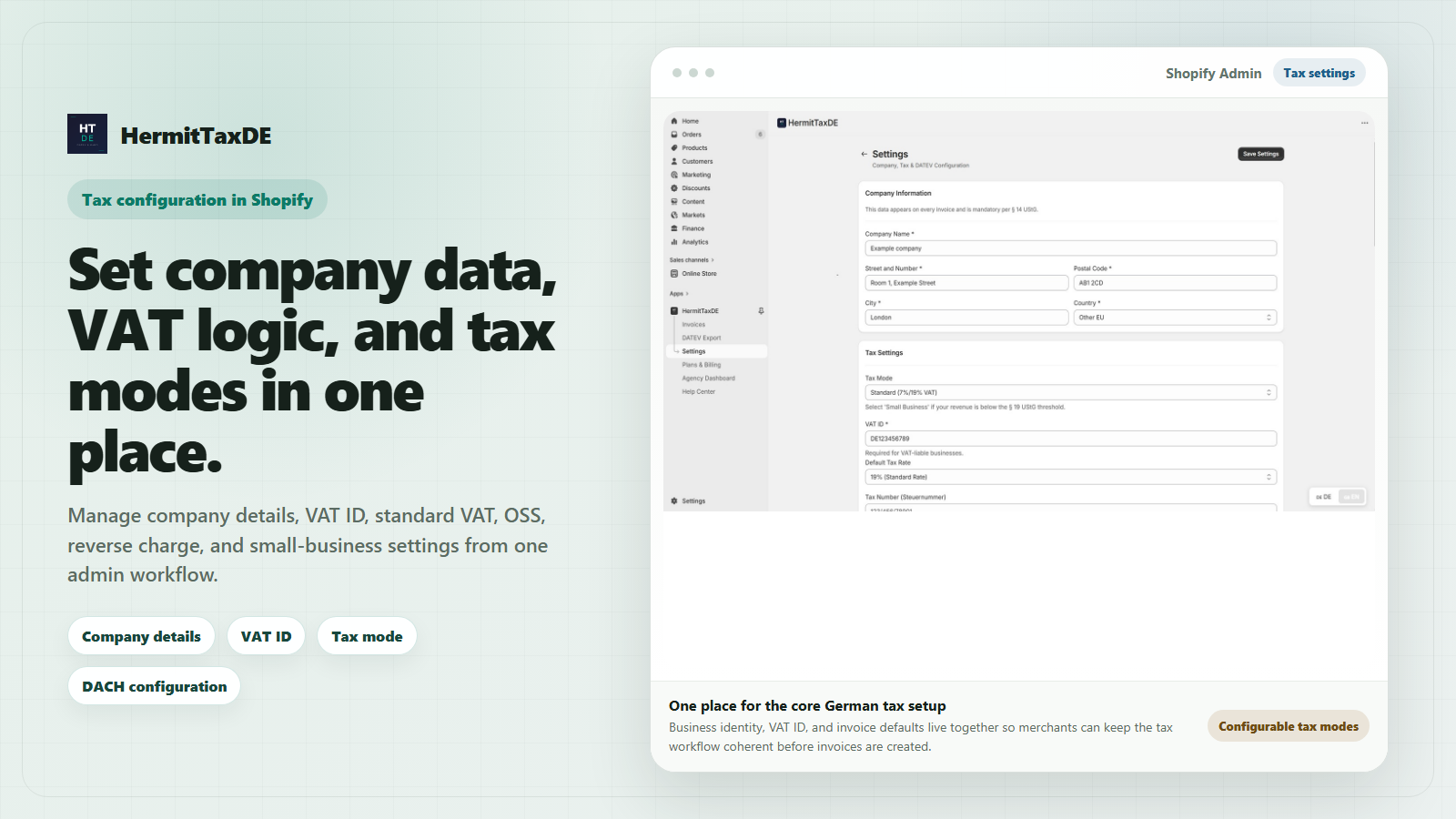Click the Tax Settings card heading
This screenshot has height=819, width=1456.
(884, 353)
